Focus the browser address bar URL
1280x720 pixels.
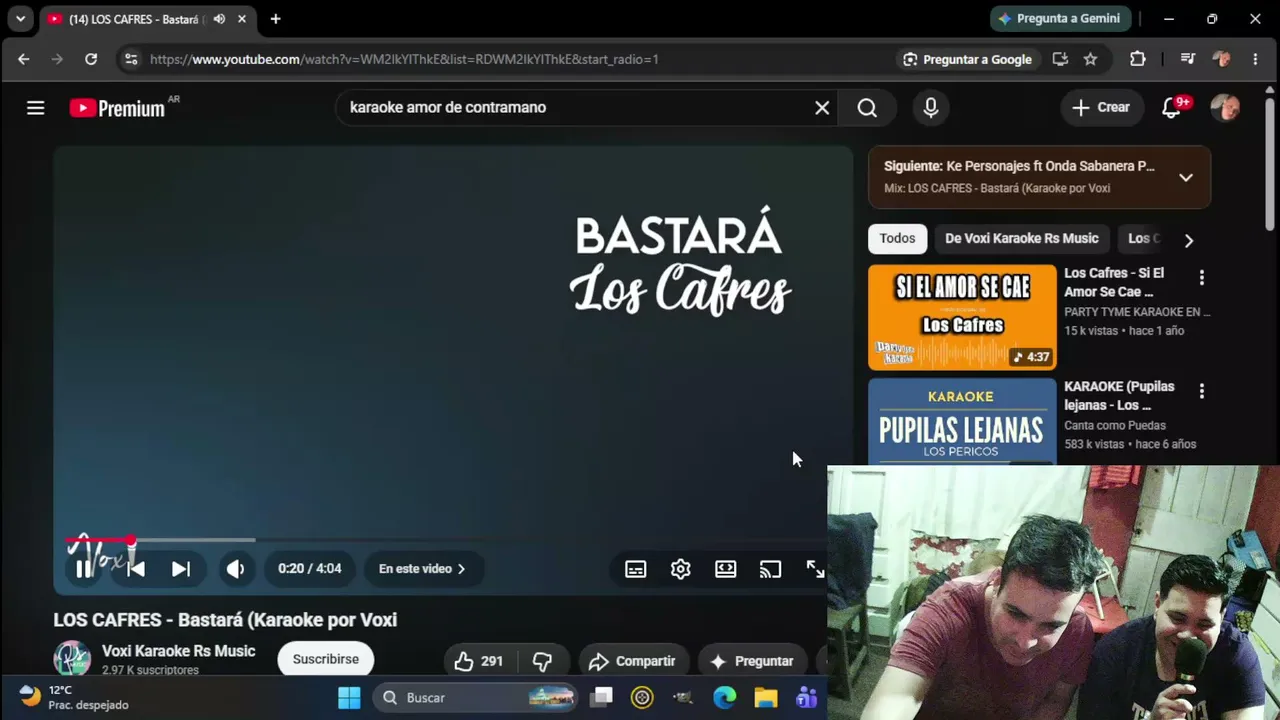point(404,59)
